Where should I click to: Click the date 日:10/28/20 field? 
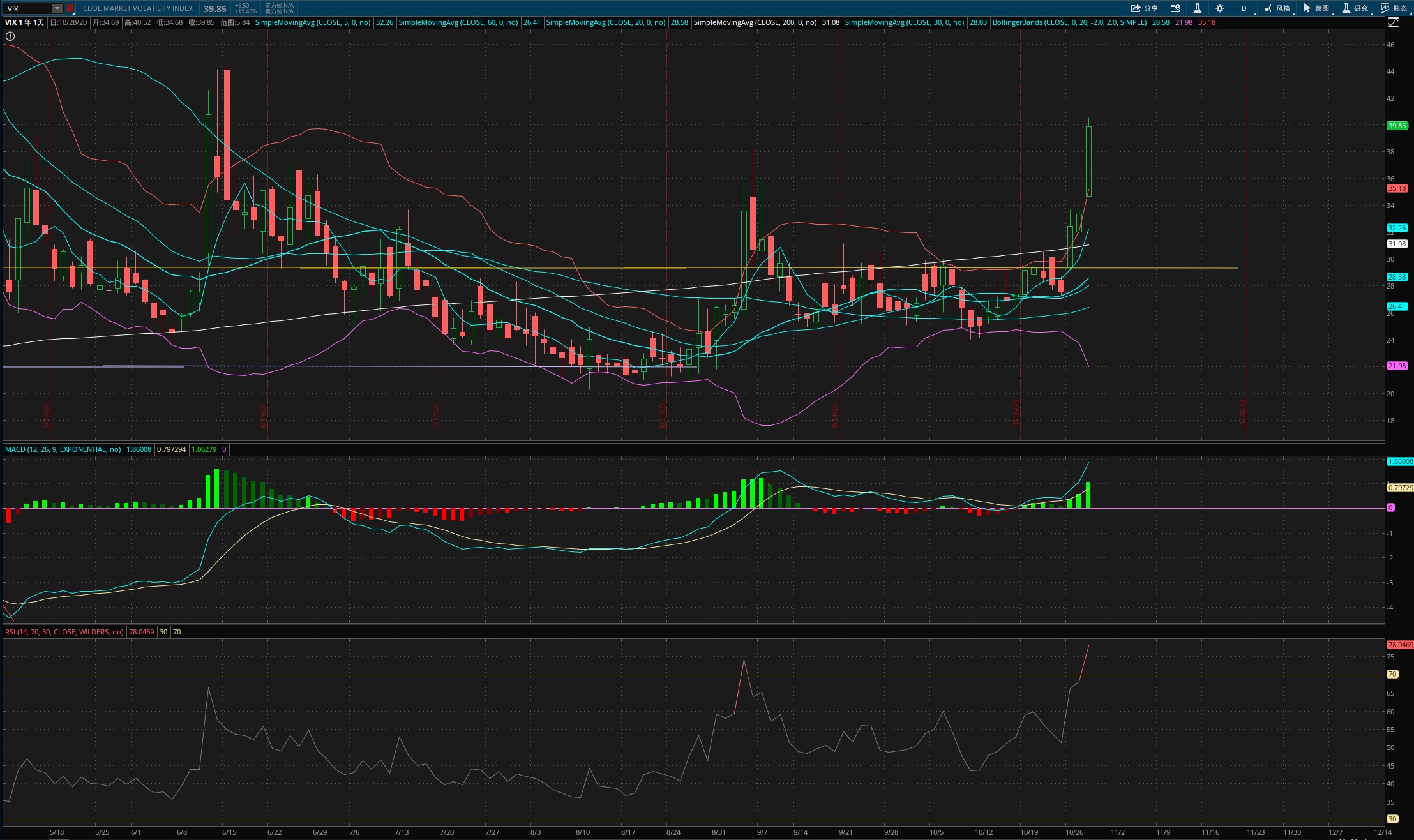[68, 22]
